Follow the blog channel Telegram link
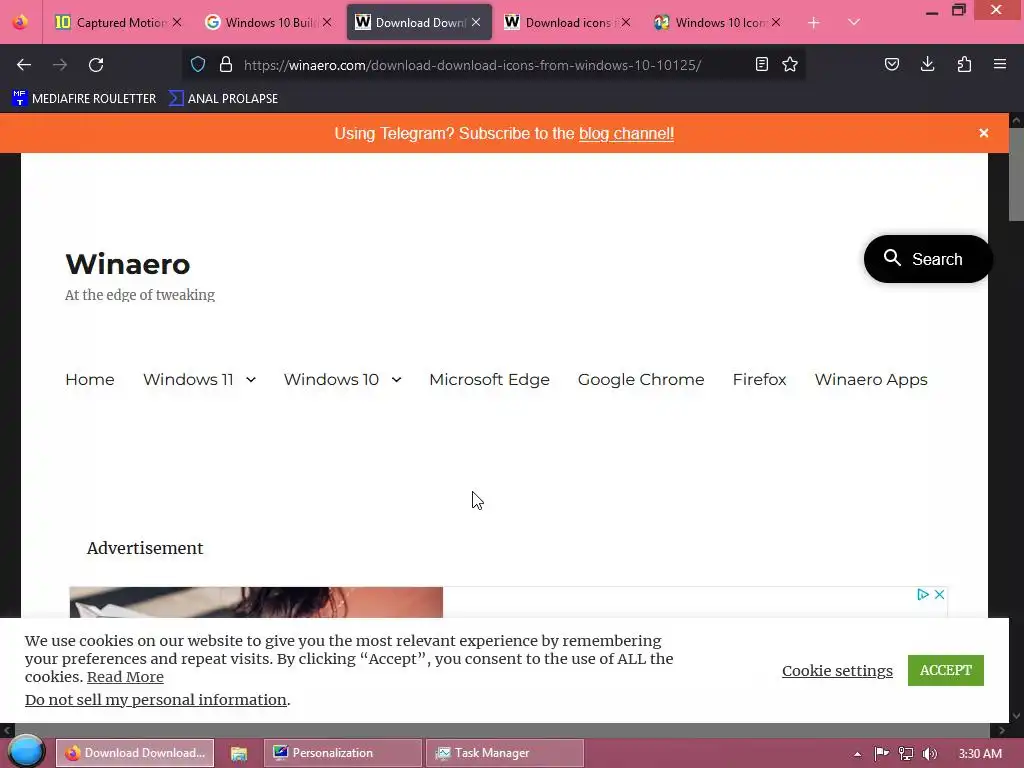This screenshot has height=768, width=1024. [x=626, y=133]
